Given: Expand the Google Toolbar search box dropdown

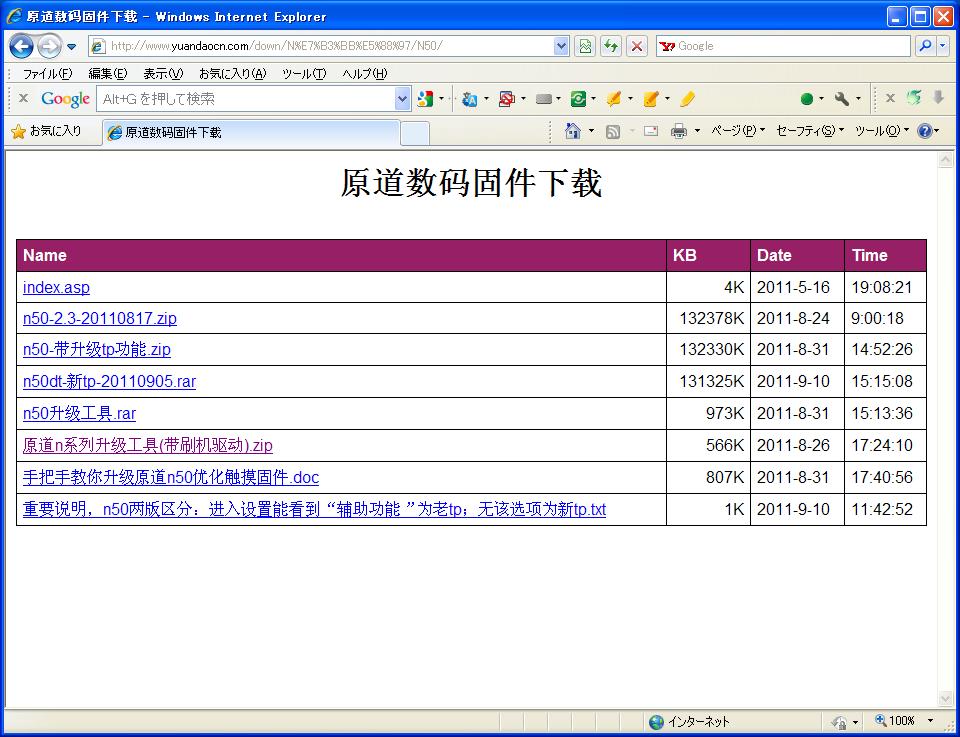Looking at the screenshot, I should click(x=402, y=99).
